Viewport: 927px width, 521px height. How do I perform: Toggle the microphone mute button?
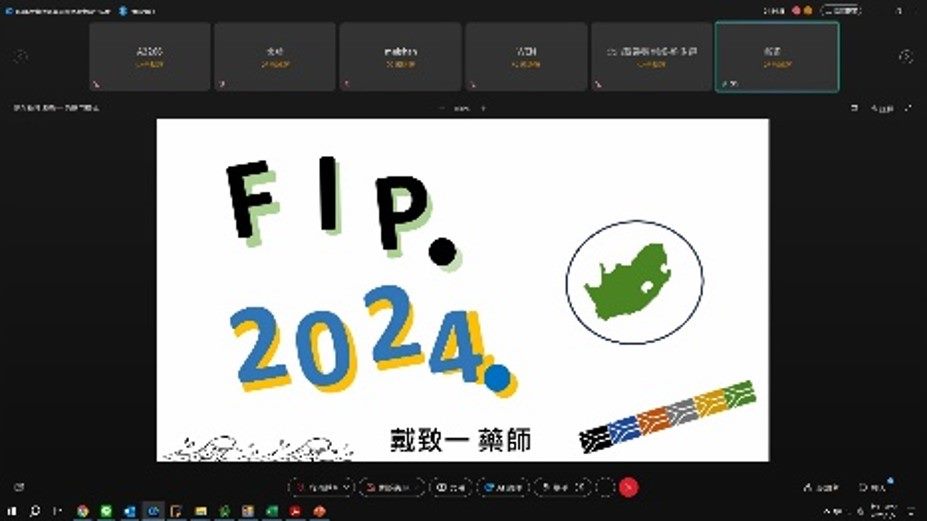tap(316, 487)
